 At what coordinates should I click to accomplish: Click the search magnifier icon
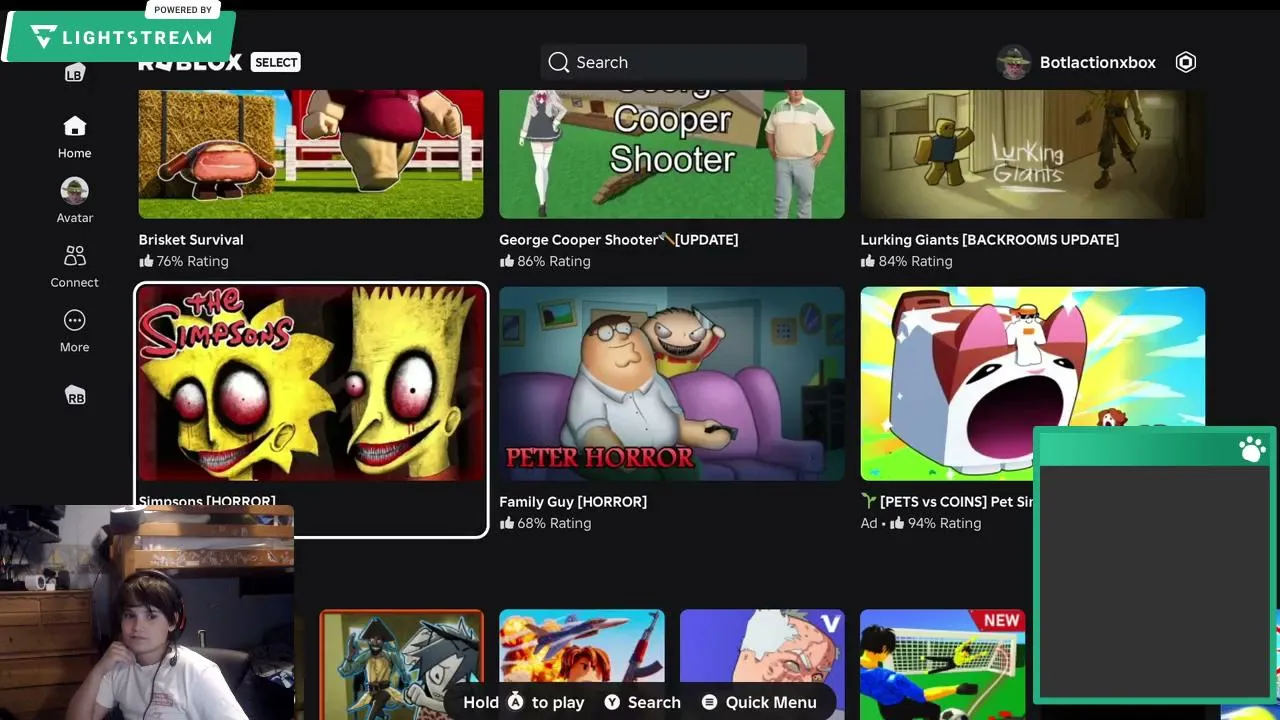point(558,62)
